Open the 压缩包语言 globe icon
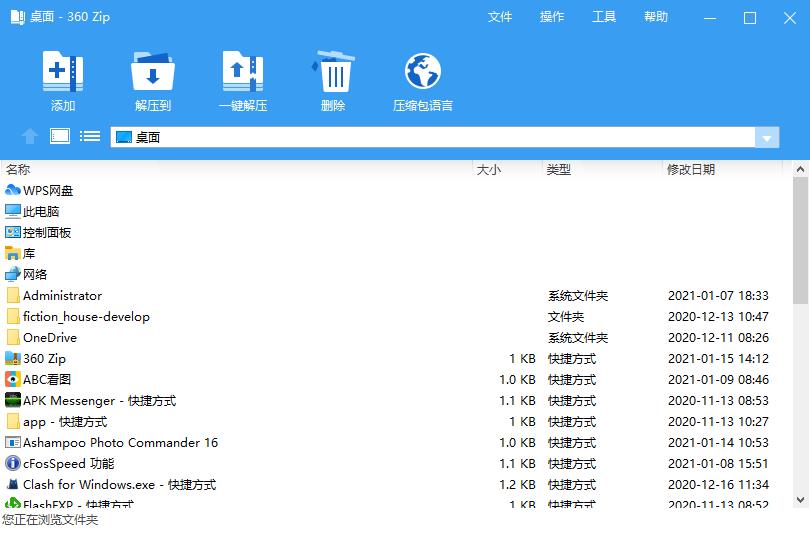The image size is (810, 534). pyautogui.click(x=423, y=71)
